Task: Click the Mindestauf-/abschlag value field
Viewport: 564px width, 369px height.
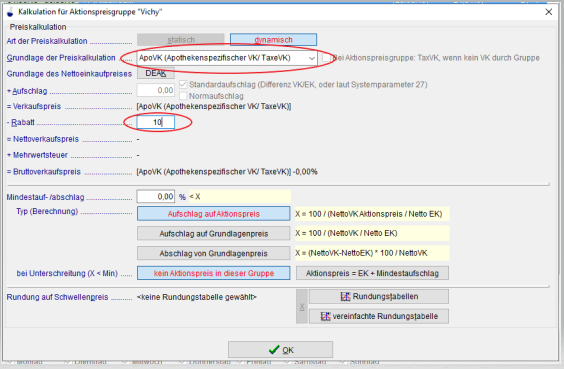Action: click(x=156, y=197)
